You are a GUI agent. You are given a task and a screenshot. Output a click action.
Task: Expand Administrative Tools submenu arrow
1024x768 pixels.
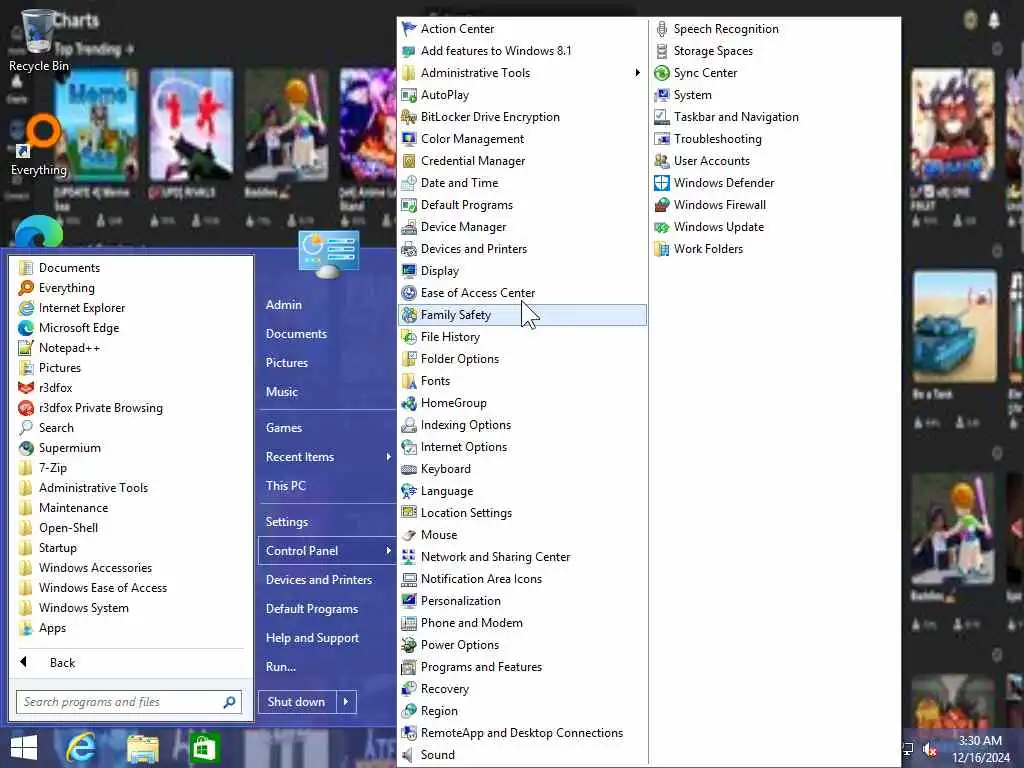click(637, 72)
